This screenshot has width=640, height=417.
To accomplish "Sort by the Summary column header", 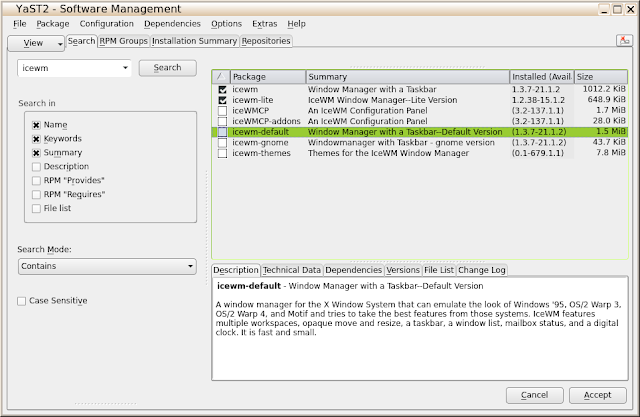I will click(408, 77).
